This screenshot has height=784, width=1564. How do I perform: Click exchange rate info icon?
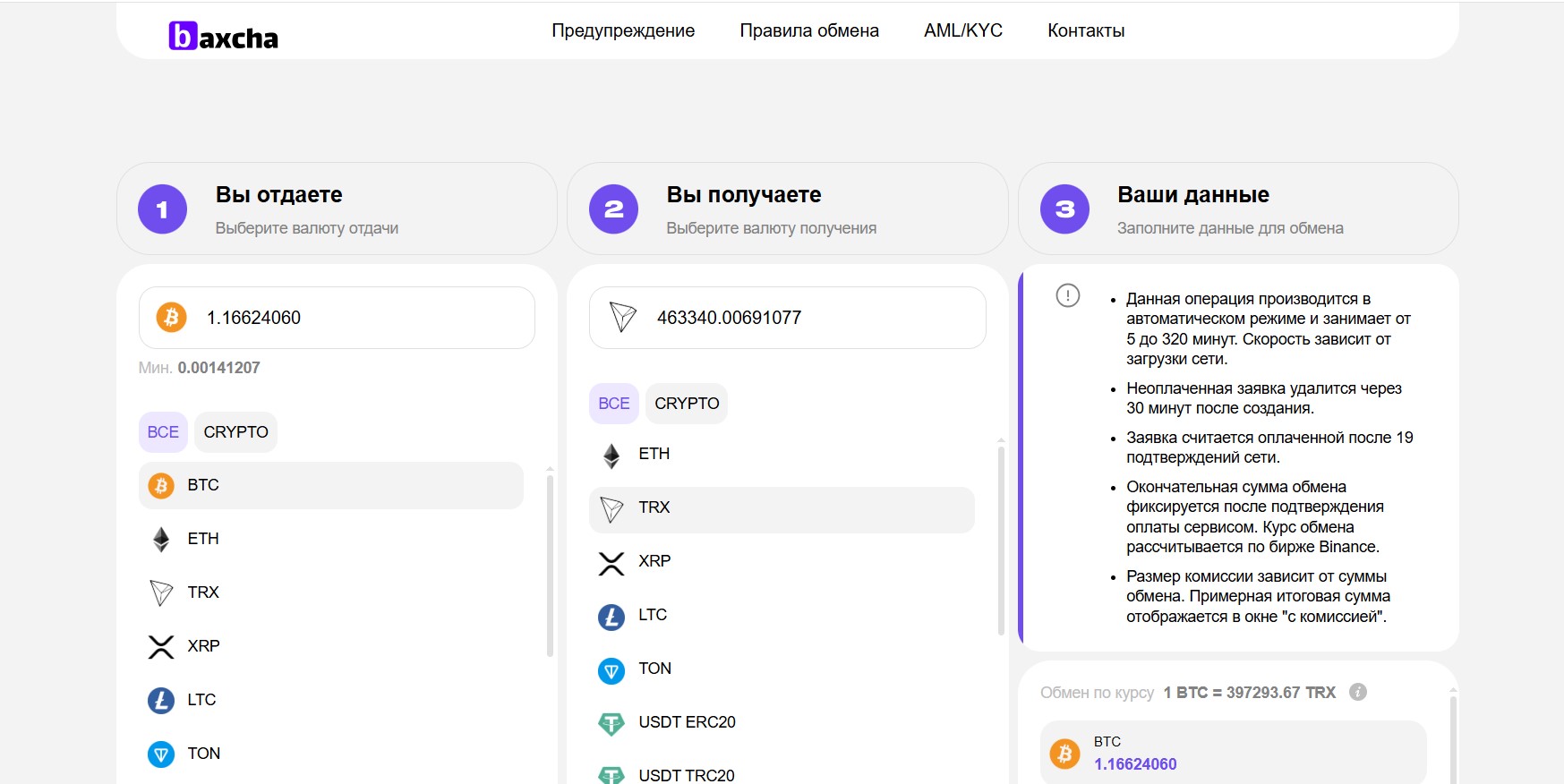pos(1358,692)
